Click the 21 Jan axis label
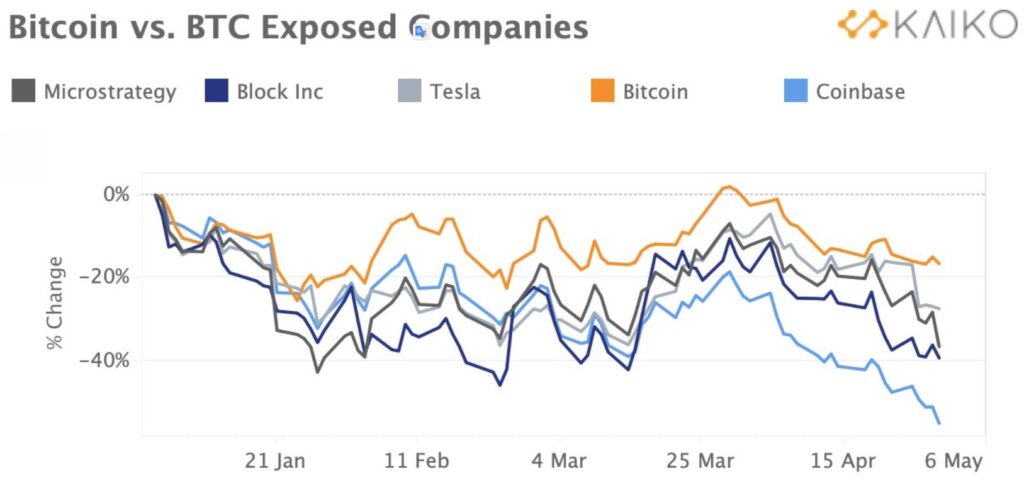 click(x=276, y=460)
